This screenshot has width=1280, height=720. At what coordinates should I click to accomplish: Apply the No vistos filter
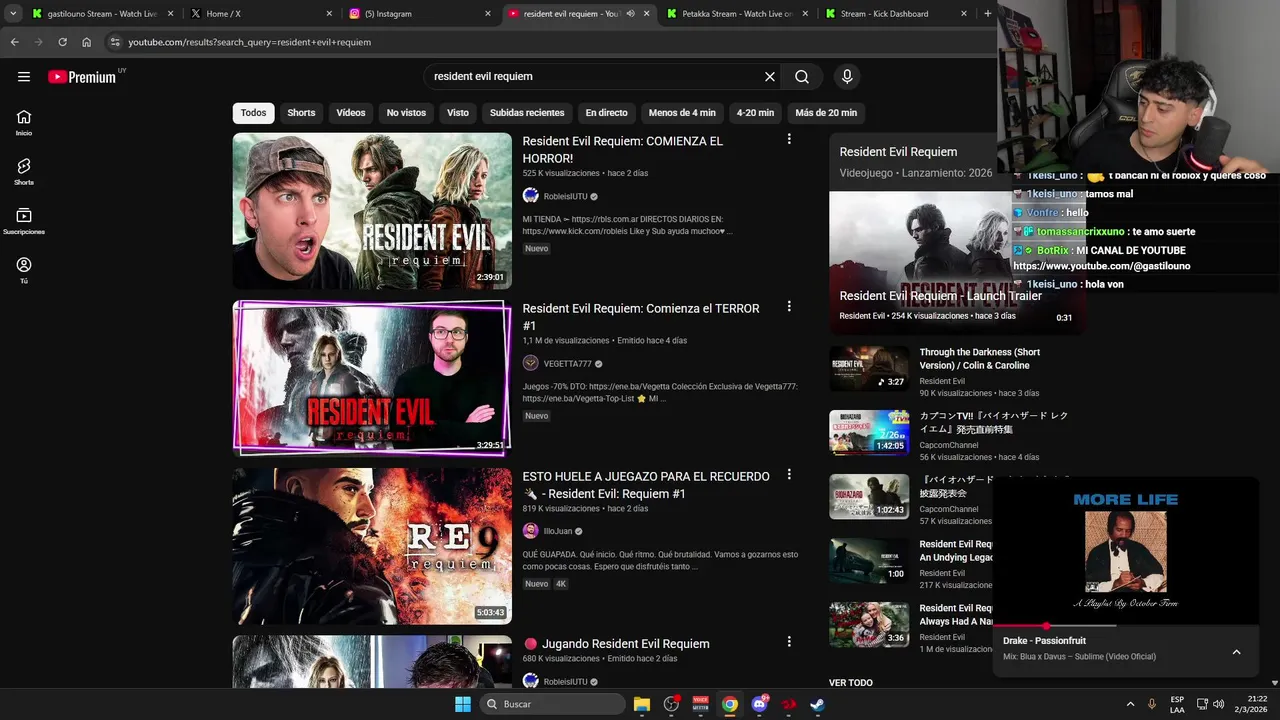tap(406, 113)
